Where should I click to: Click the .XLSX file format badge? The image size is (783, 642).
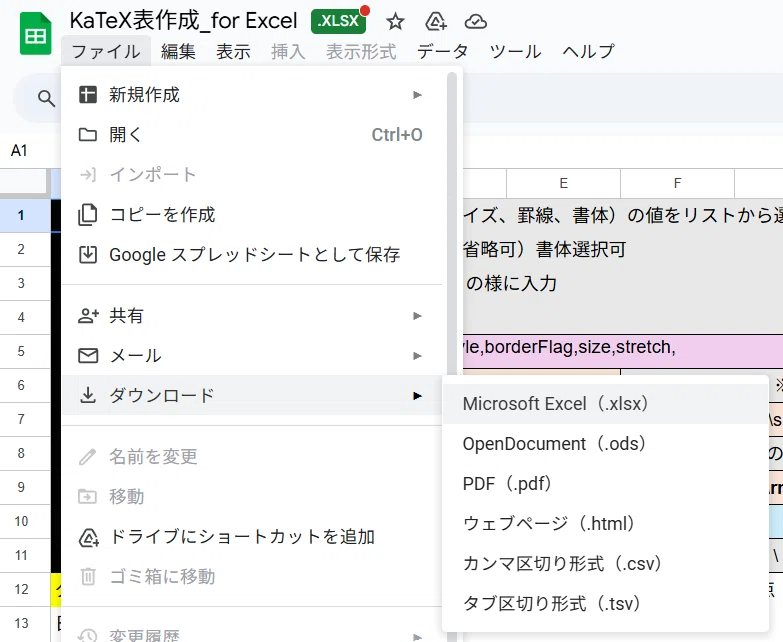338,21
